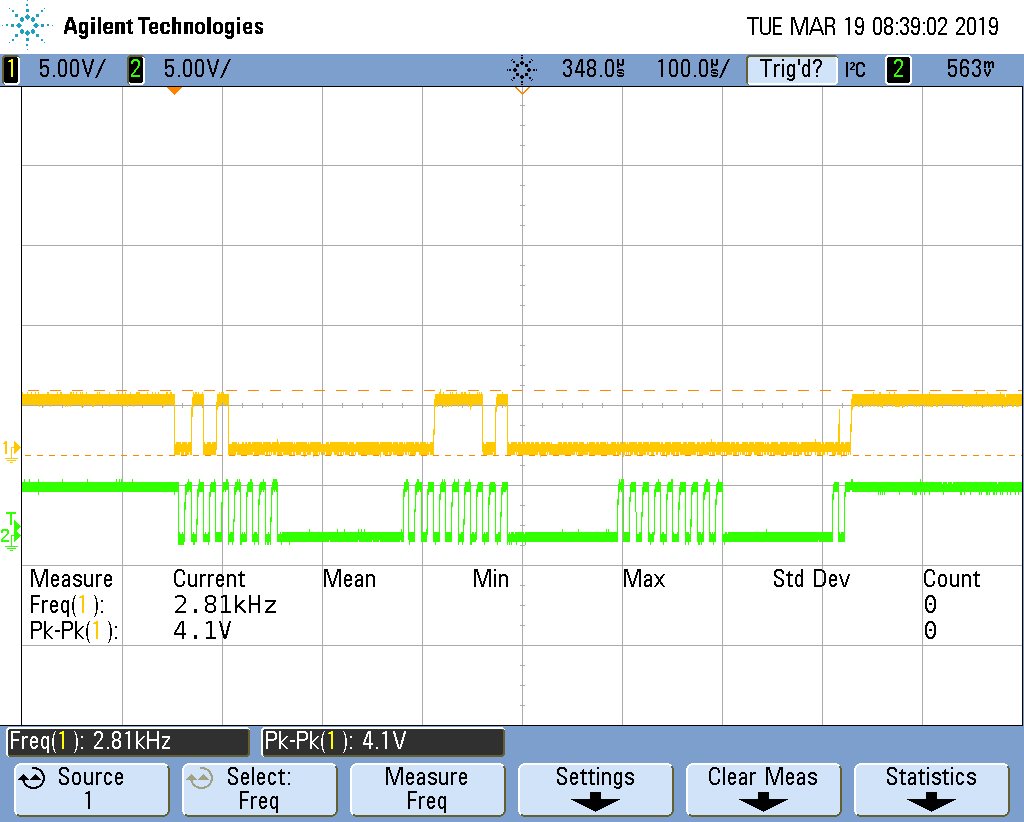Click the Agilent Technologies starburst logo
Image resolution: width=1024 pixels, height=822 pixels.
click(27, 26)
